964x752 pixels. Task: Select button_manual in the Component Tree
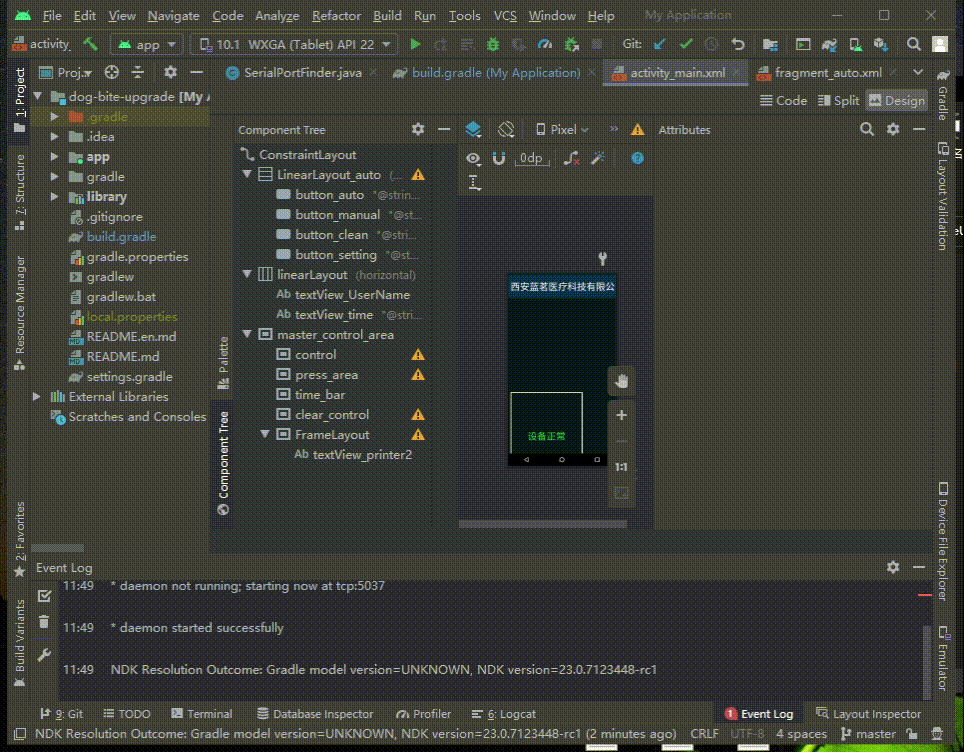point(337,215)
